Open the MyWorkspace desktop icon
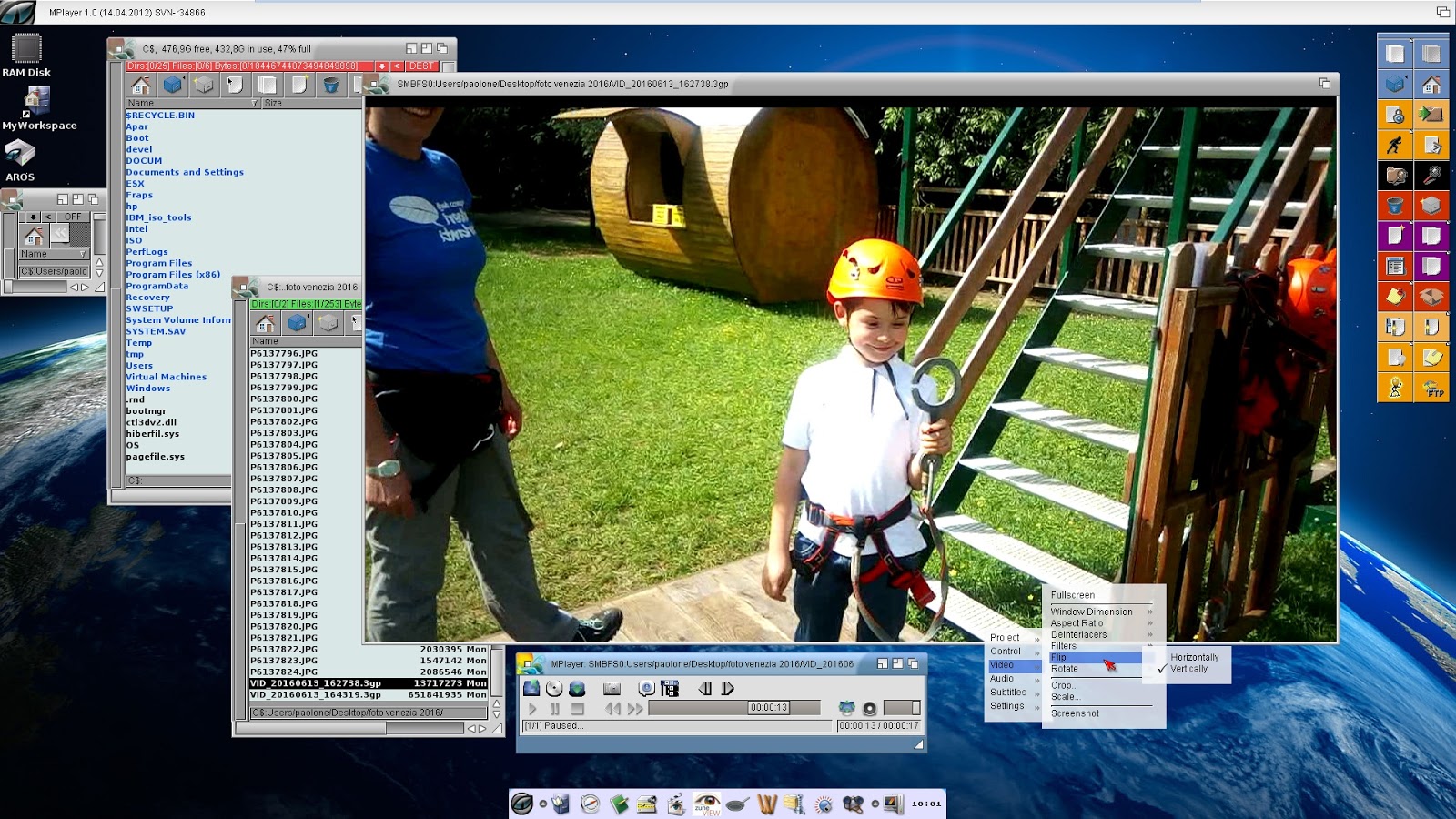Viewport: 1456px width, 819px height. pyautogui.click(x=39, y=109)
